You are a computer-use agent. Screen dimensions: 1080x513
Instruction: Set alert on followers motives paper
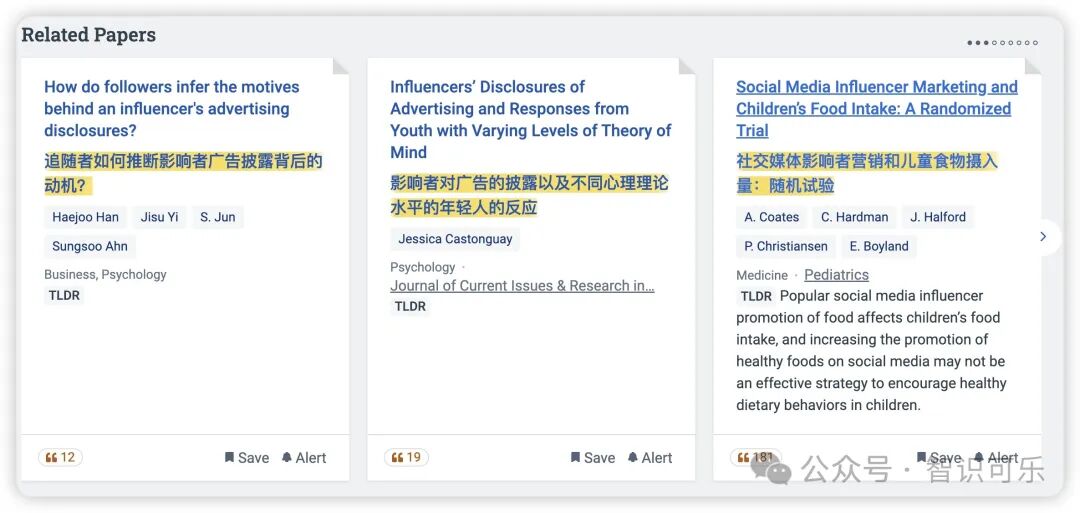click(304, 458)
